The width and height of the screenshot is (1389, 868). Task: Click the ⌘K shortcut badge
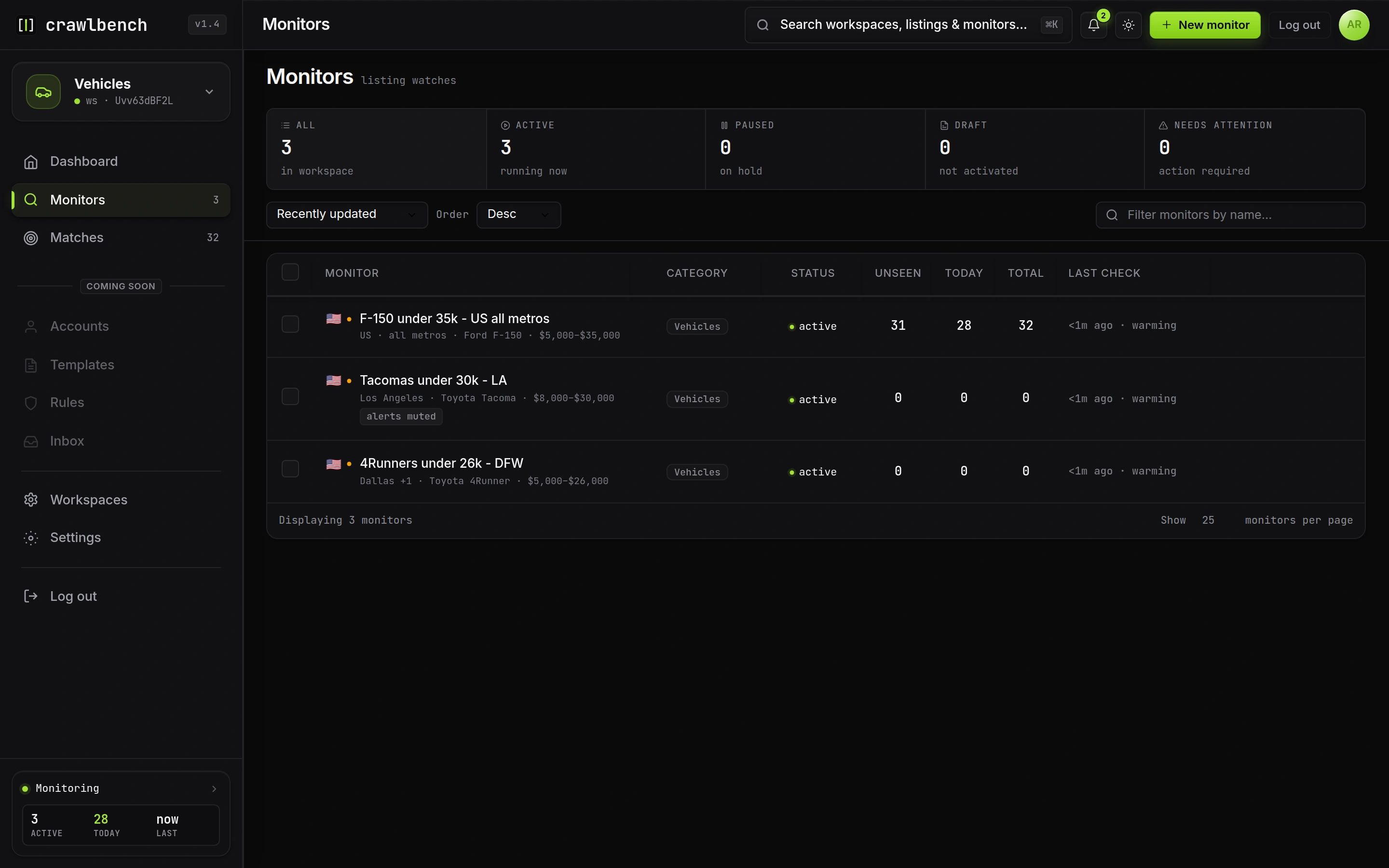(x=1051, y=25)
